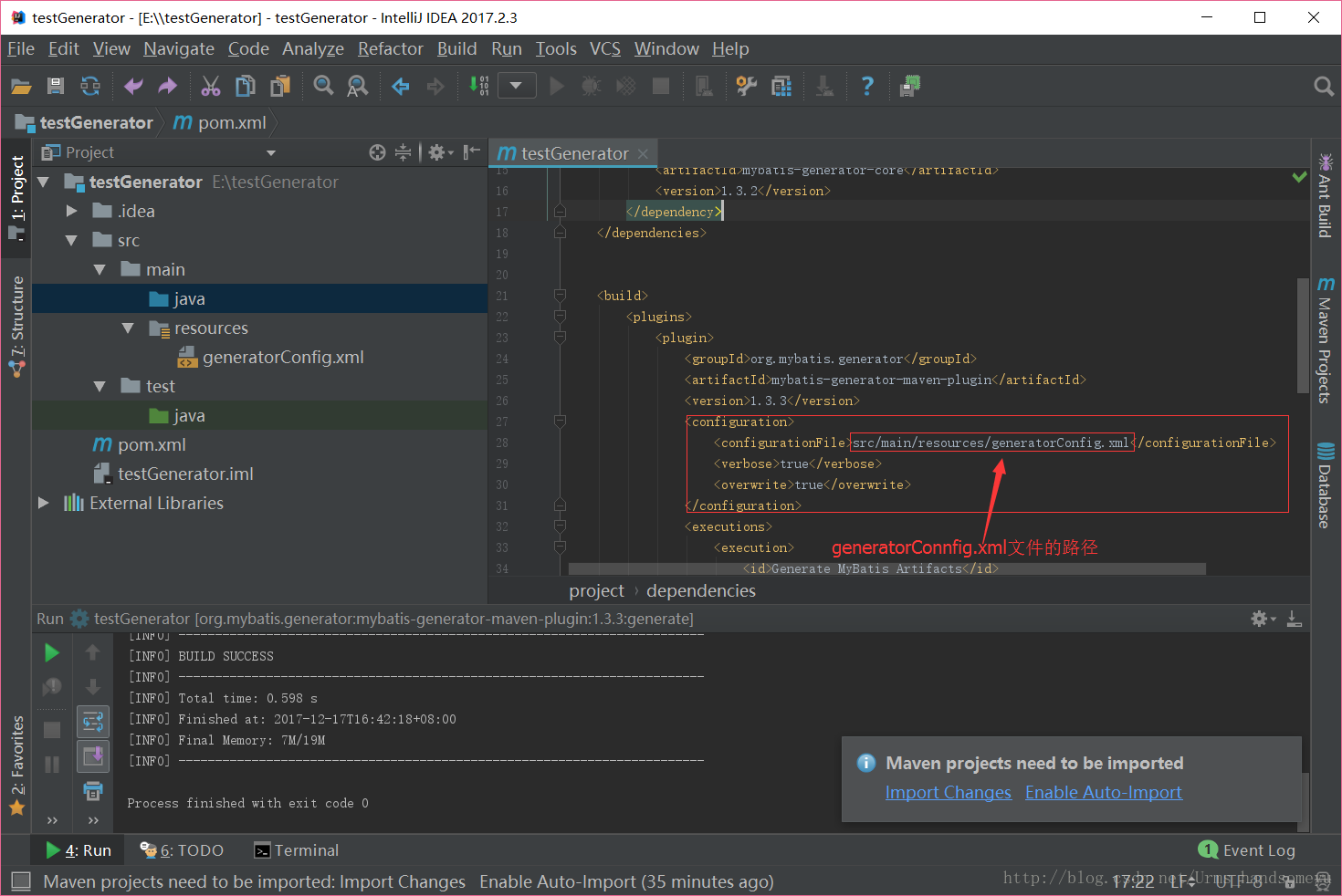1342x896 pixels.
Task: Collapse the src folder
Action: click(x=71, y=240)
